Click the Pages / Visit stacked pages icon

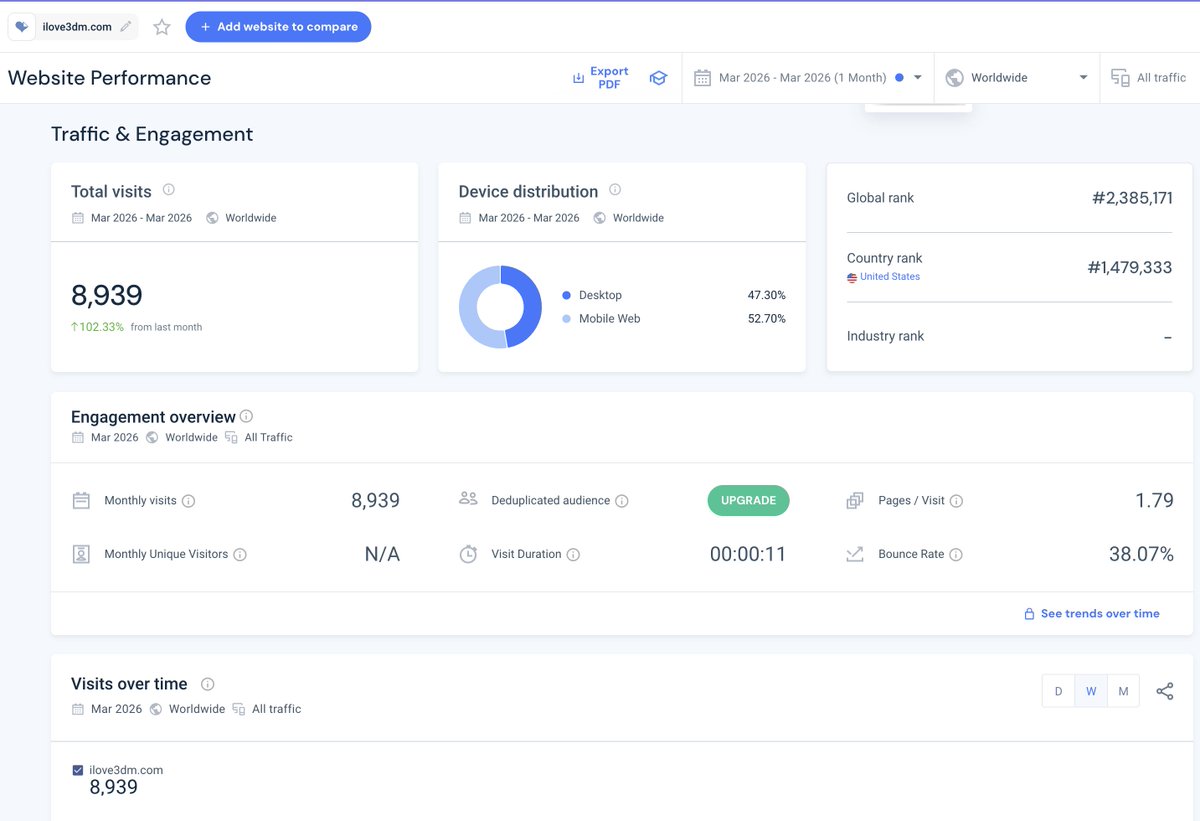click(855, 501)
